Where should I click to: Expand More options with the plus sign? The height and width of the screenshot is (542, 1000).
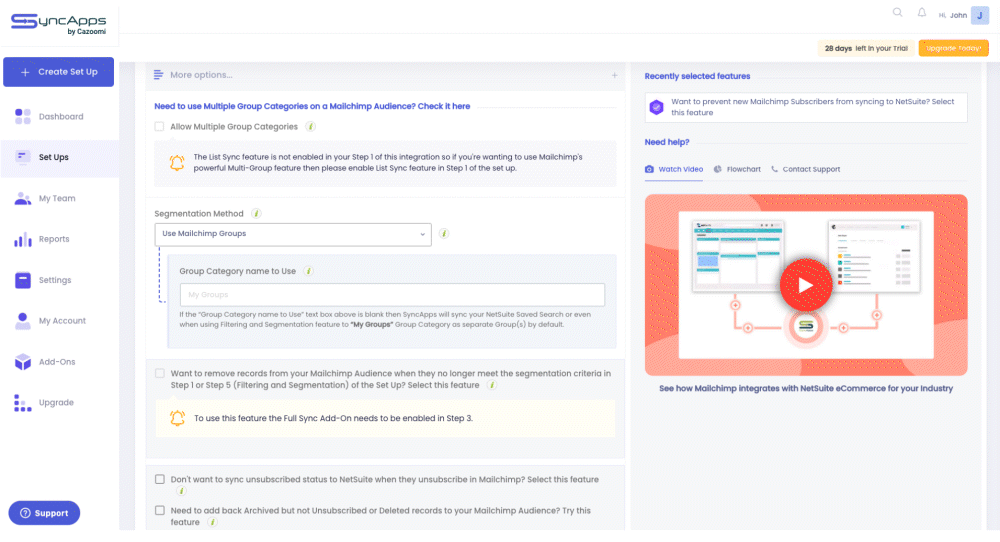coord(614,75)
